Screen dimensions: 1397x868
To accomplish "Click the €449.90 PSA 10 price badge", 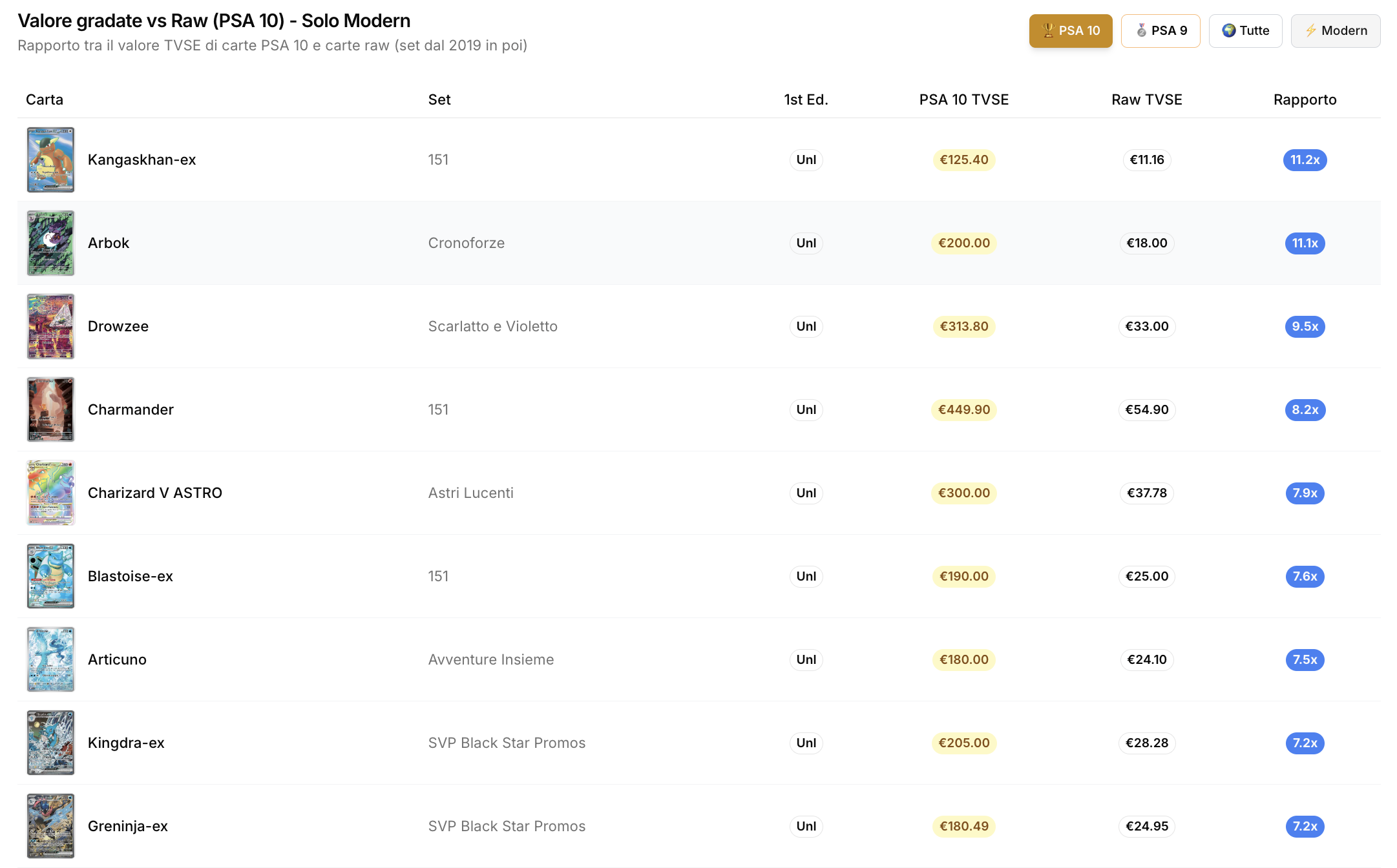I will (963, 409).
